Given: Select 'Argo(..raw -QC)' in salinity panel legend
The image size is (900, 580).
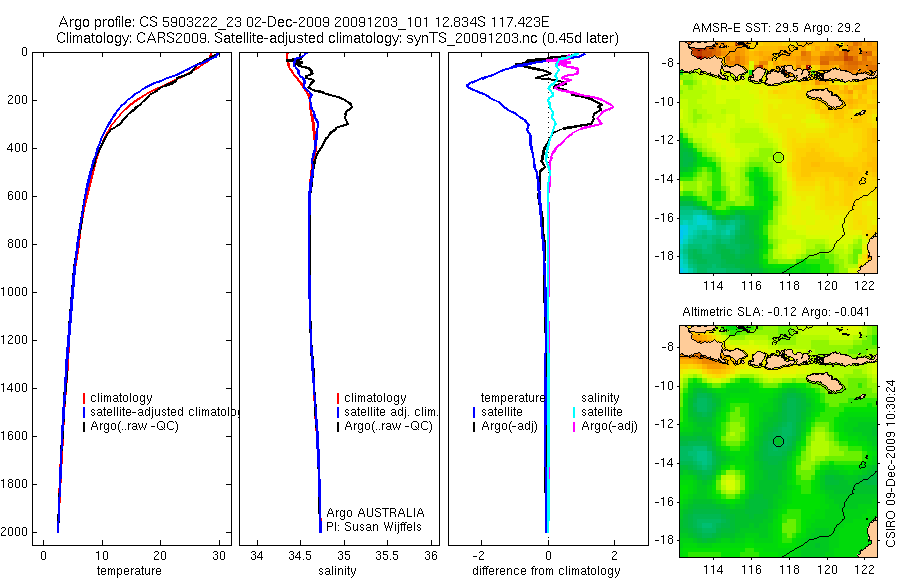Looking at the screenshot, I should tap(389, 426).
